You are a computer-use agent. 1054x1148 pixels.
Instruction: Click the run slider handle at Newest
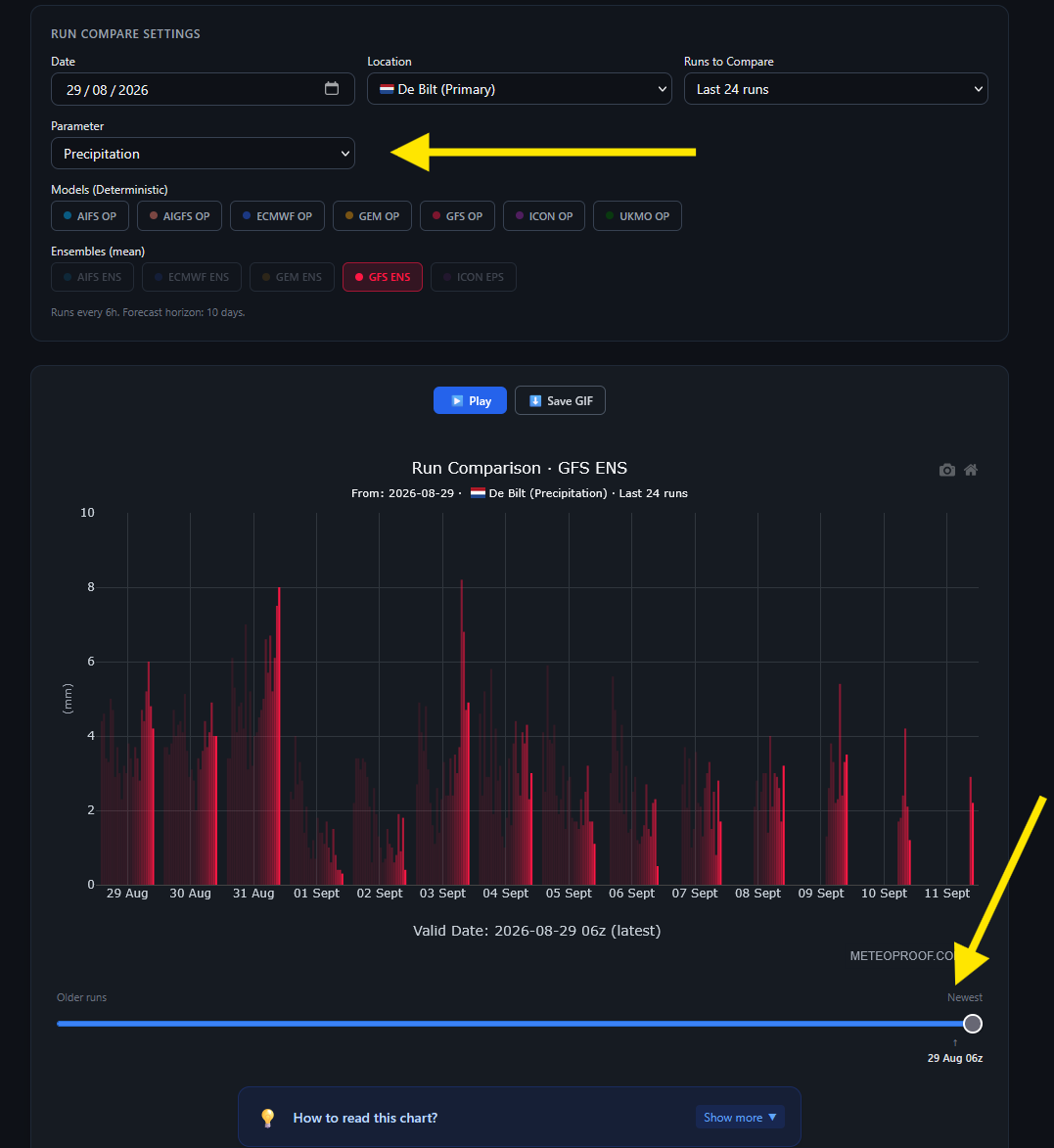[x=973, y=1024]
